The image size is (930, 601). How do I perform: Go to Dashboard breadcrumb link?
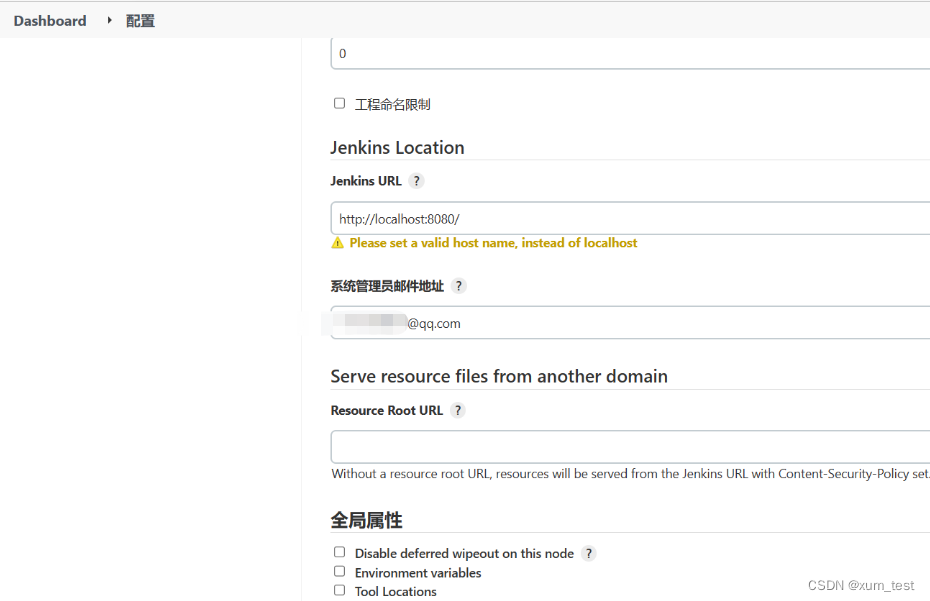point(50,21)
